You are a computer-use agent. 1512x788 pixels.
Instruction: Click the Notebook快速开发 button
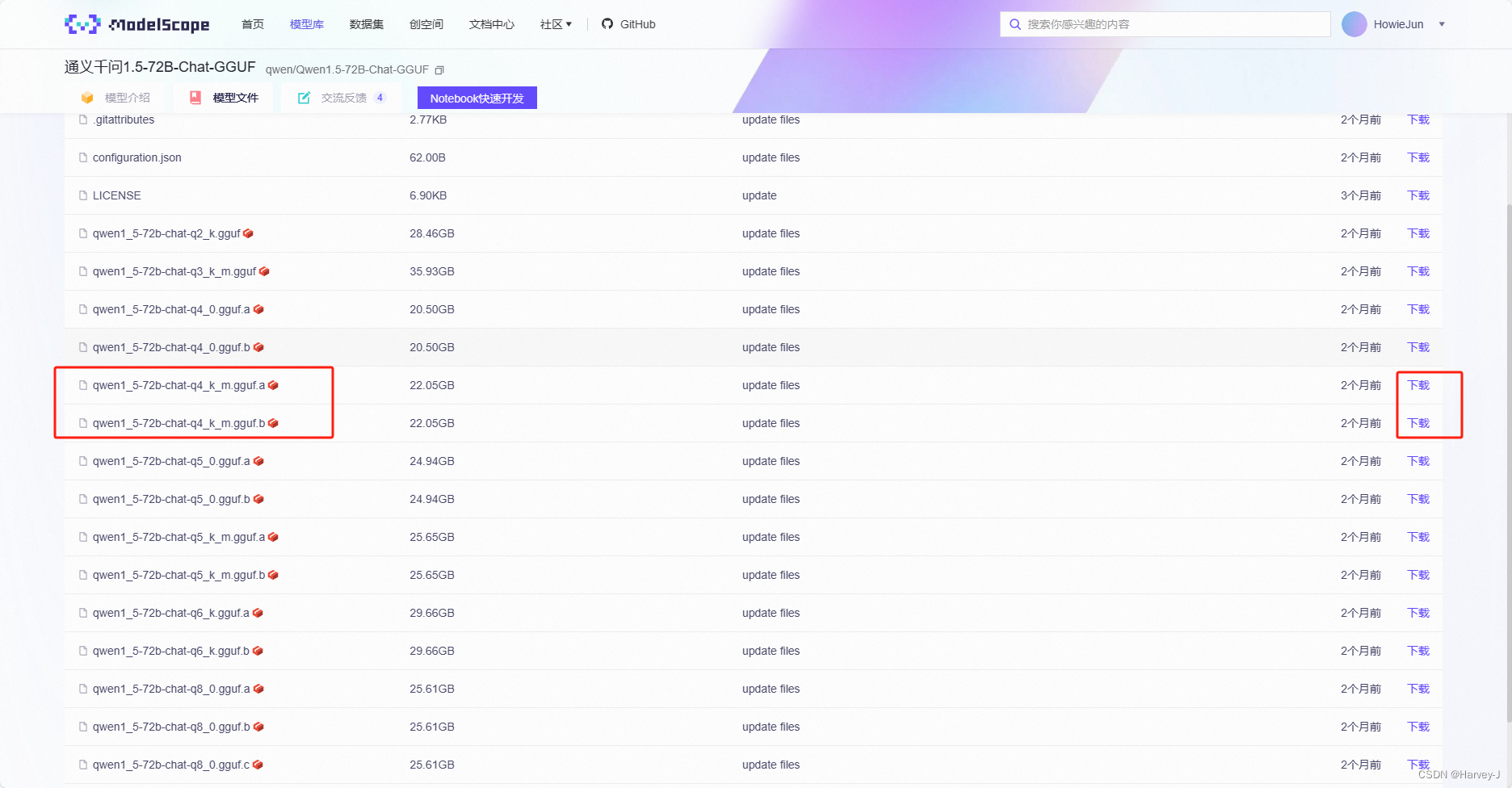point(477,98)
